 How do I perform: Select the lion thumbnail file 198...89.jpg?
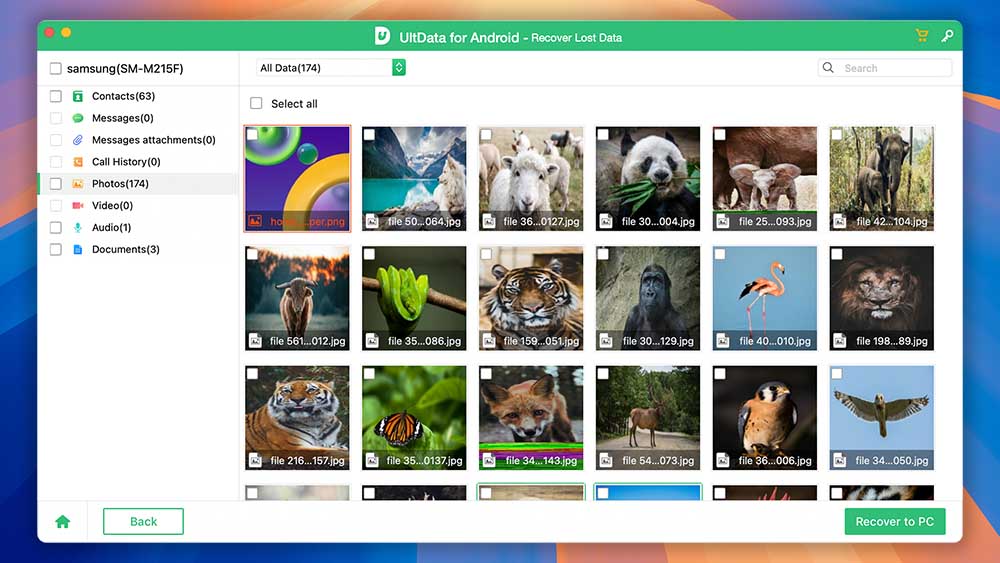coord(881,298)
